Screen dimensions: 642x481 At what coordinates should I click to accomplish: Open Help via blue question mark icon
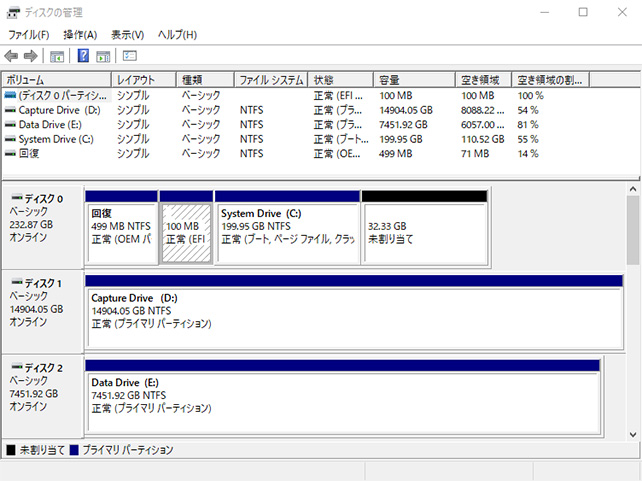click(x=83, y=55)
